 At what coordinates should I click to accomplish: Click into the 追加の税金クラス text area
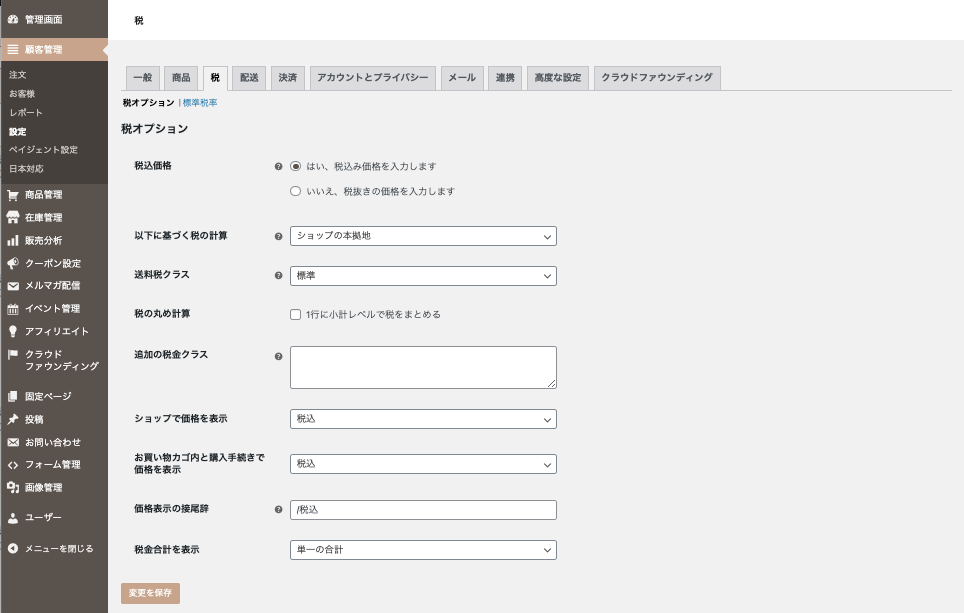(x=422, y=367)
